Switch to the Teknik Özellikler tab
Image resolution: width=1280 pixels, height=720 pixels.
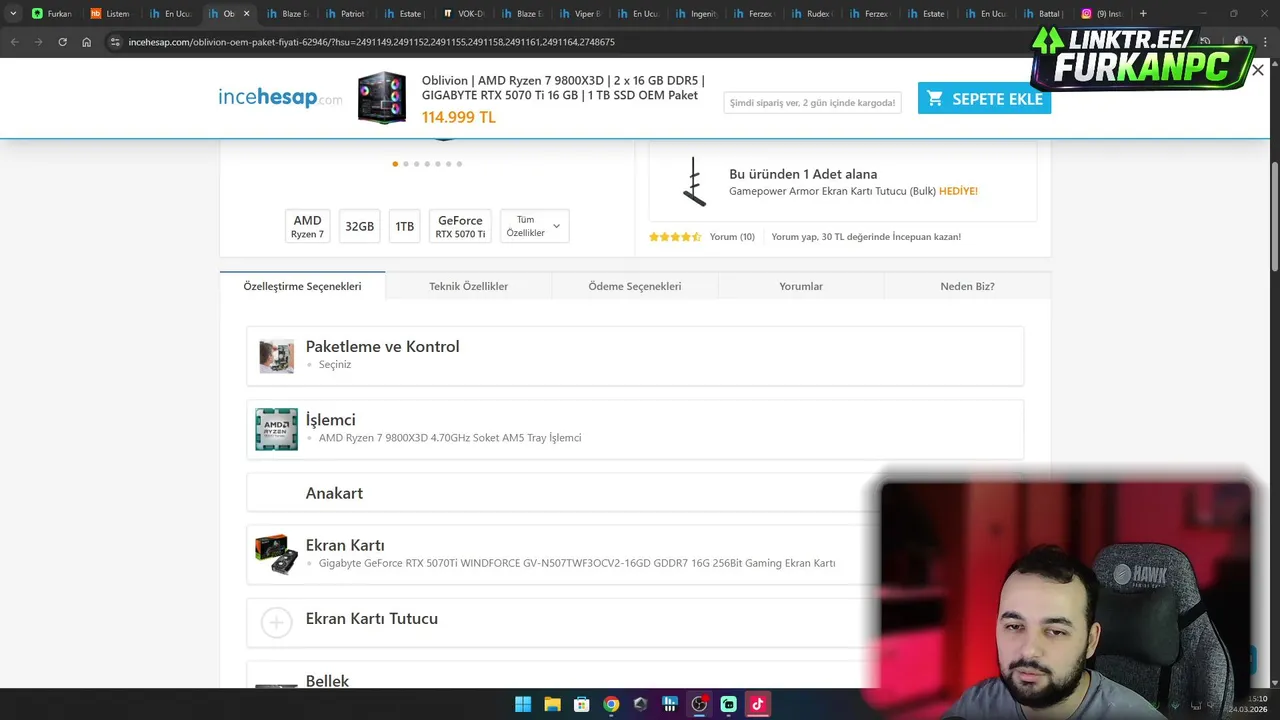468,286
